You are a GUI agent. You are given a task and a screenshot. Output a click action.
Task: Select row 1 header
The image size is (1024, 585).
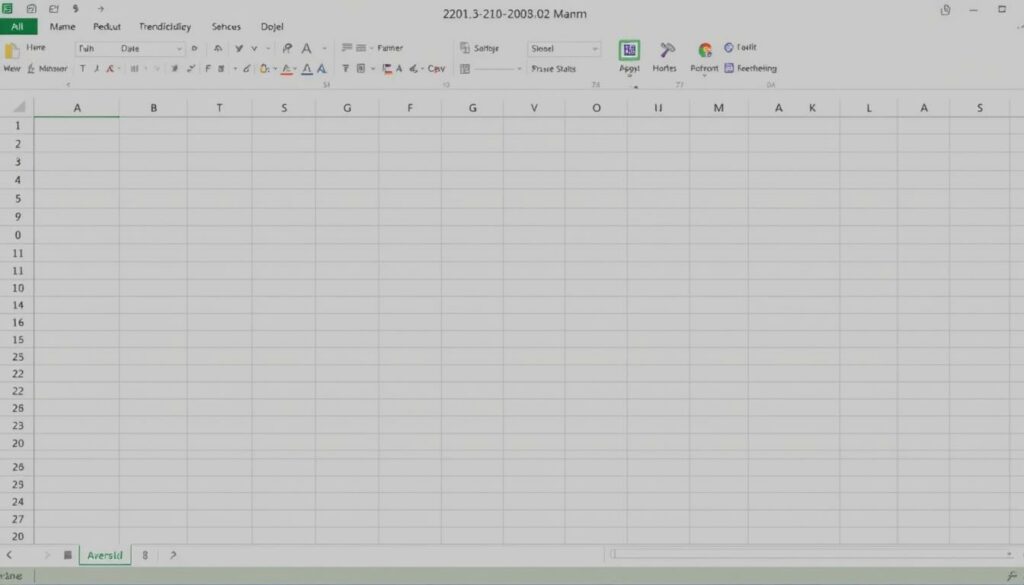tap(18, 125)
